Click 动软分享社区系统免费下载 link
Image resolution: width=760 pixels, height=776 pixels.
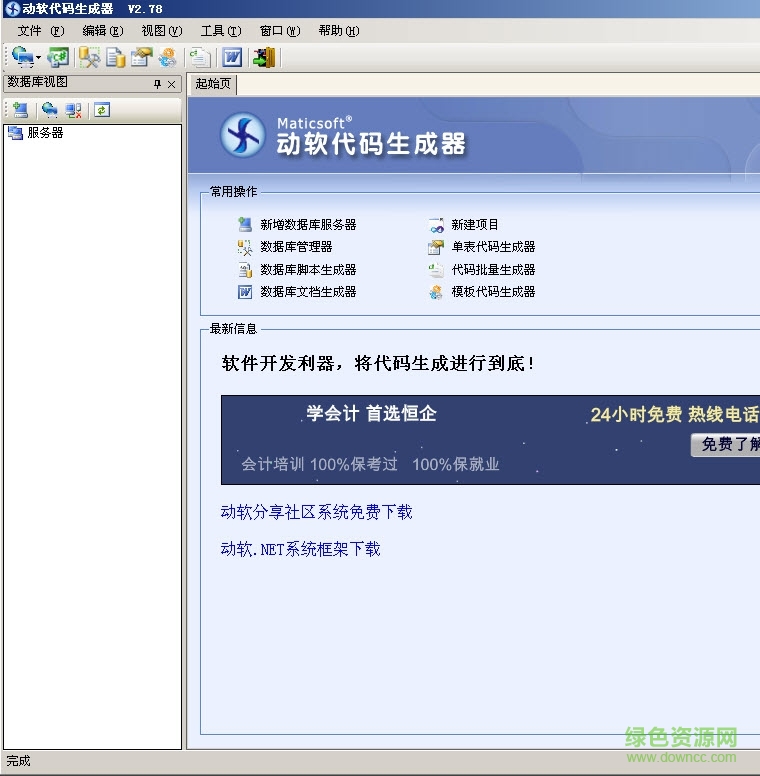tap(316, 512)
